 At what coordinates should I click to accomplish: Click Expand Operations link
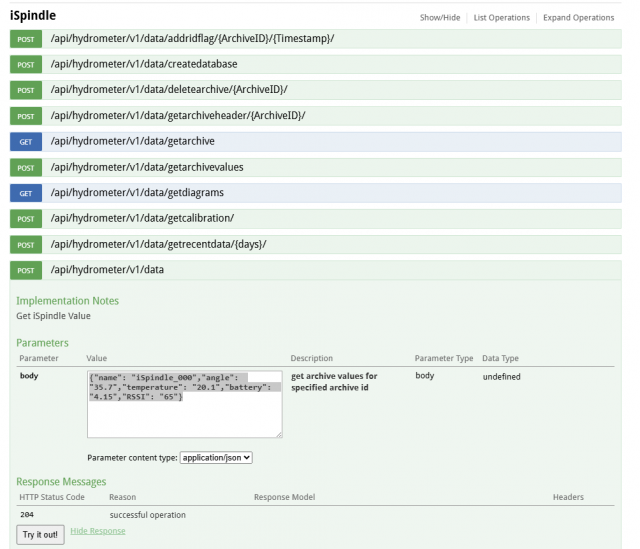click(578, 18)
